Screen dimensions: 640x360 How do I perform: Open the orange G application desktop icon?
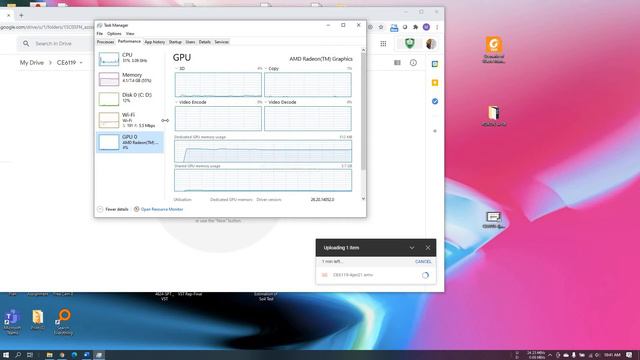(x=493, y=50)
